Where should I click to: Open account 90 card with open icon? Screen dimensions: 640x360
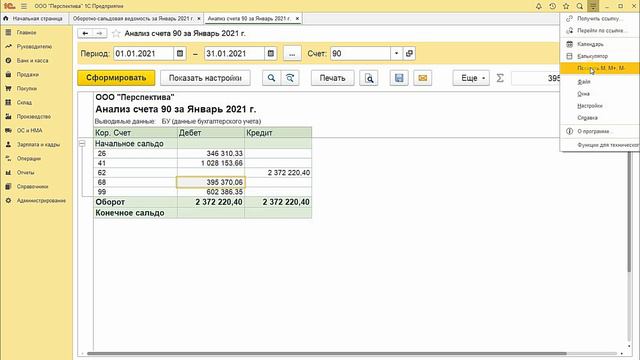tap(409, 53)
